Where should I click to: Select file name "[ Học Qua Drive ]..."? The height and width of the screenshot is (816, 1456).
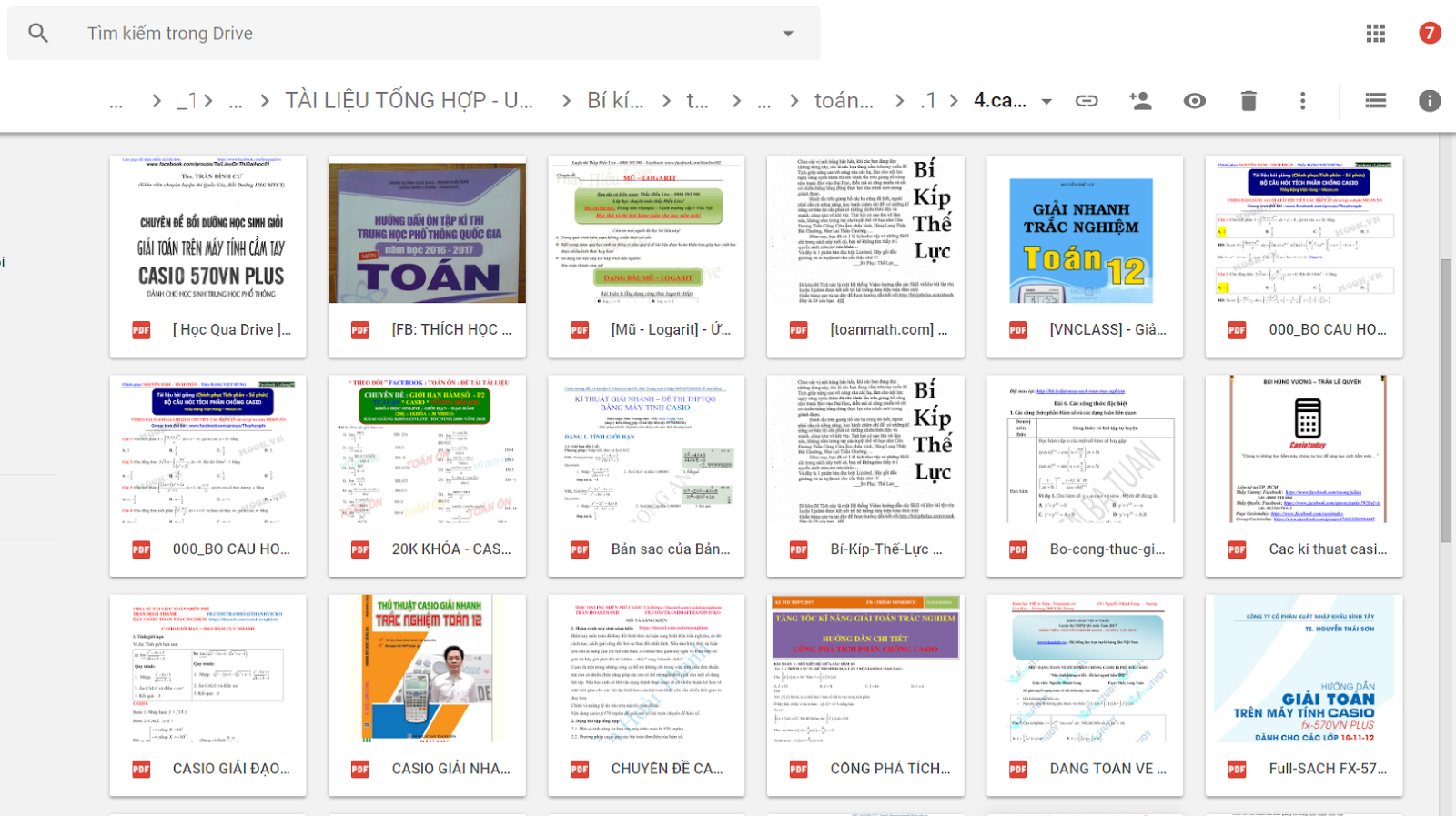pyautogui.click(x=232, y=330)
